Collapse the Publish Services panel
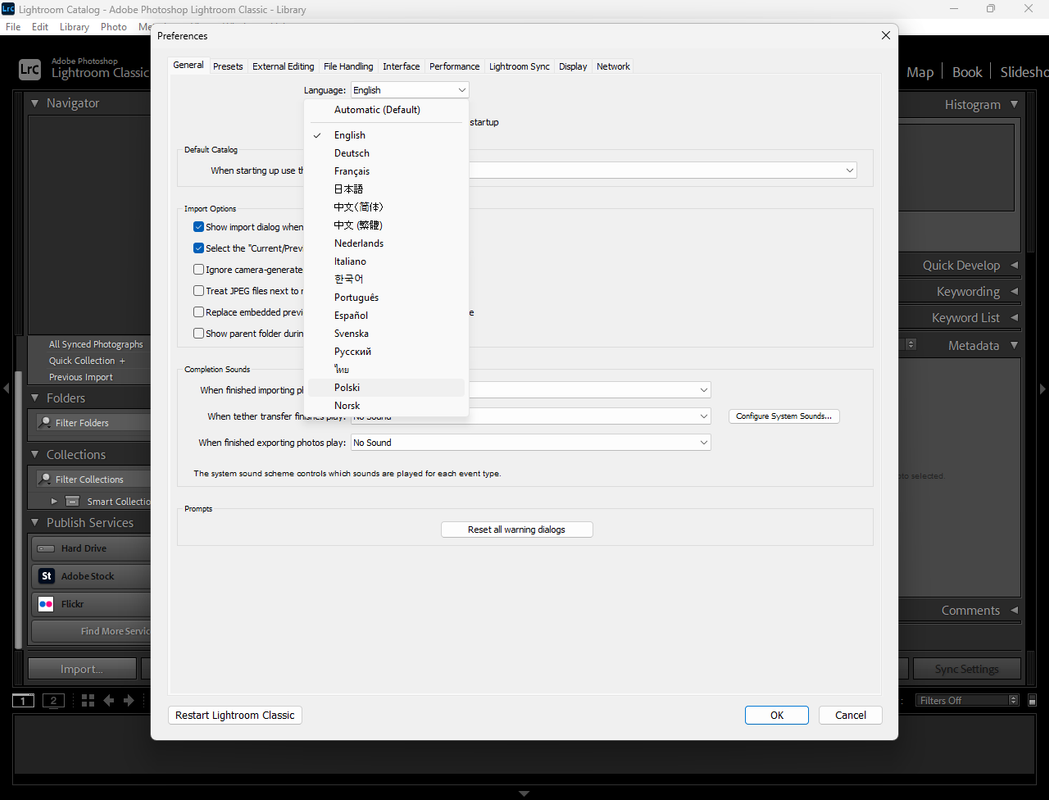This screenshot has height=800, width=1049. (x=35, y=522)
